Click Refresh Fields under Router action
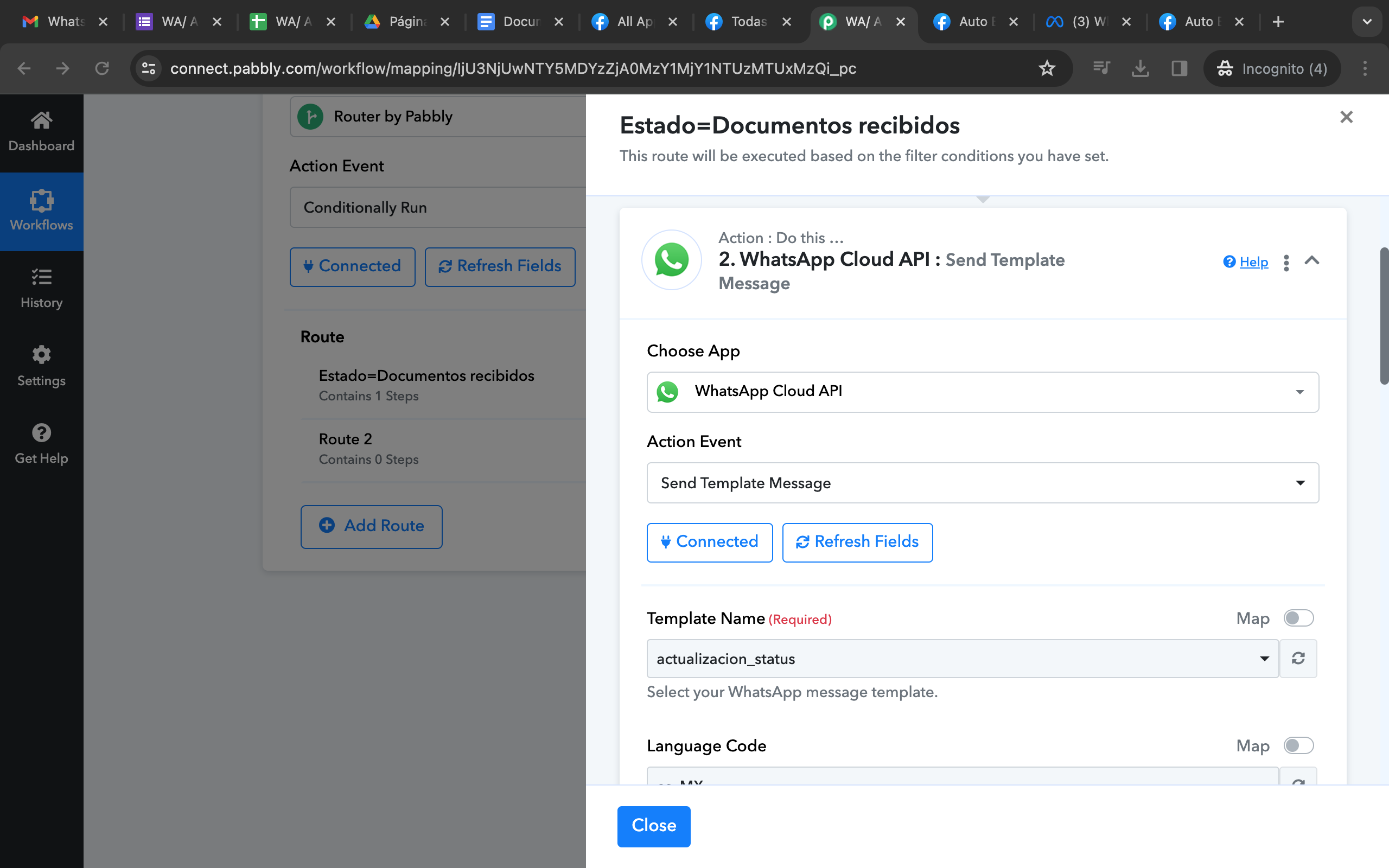The height and width of the screenshot is (868, 1389). 500,266
